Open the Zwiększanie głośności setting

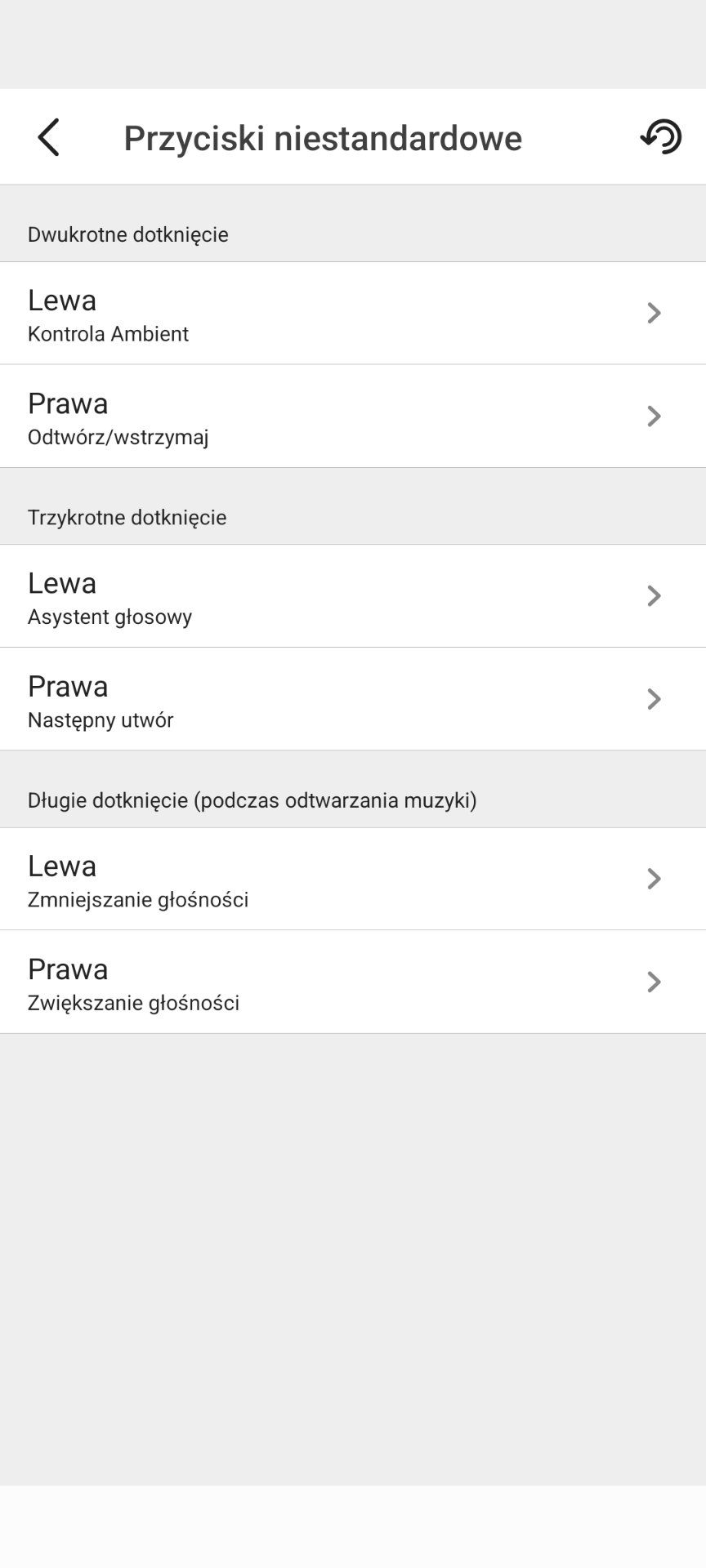pos(133,1003)
